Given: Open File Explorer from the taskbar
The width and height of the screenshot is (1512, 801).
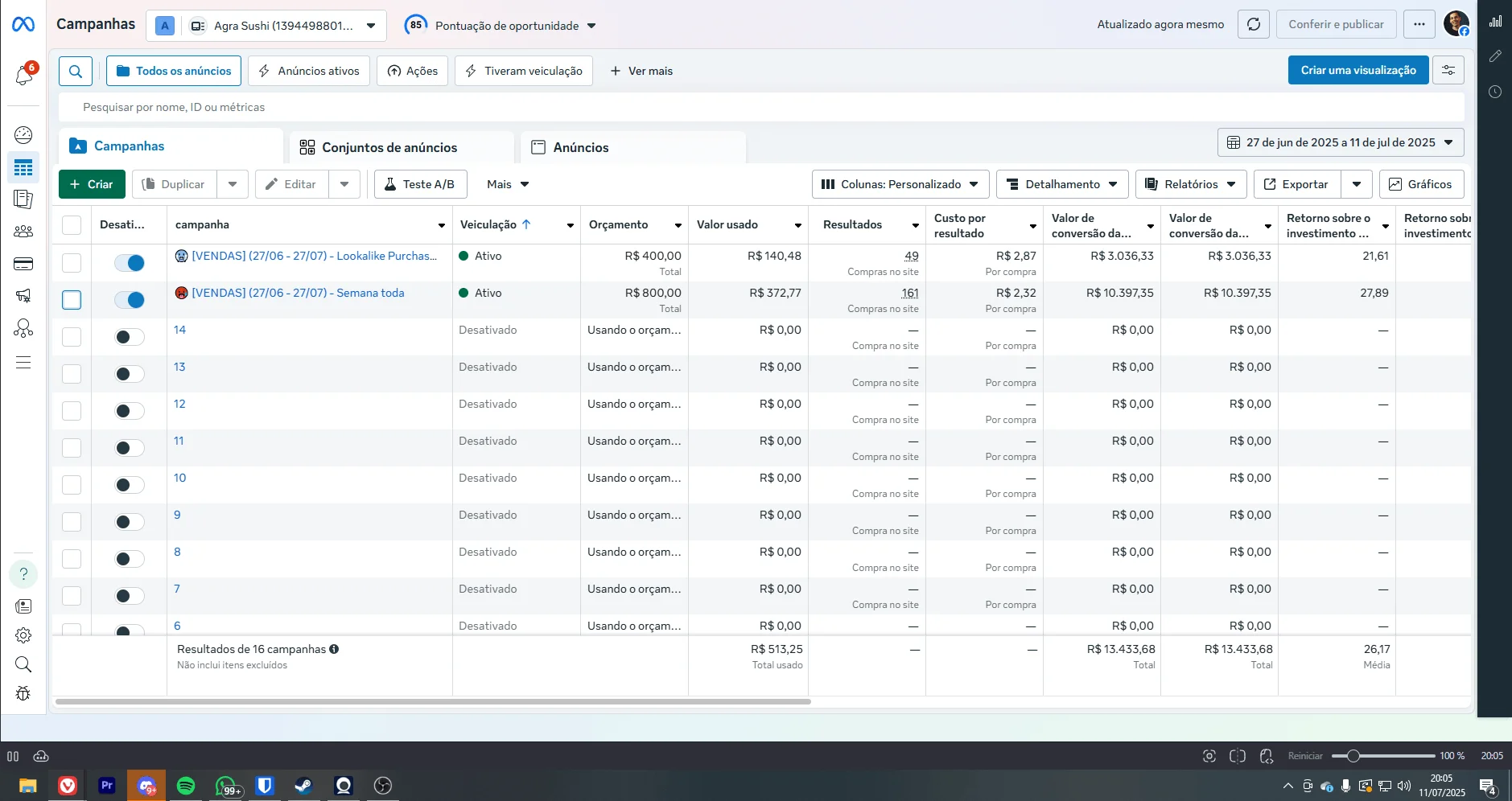Looking at the screenshot, I should pyautogui.click(x=28, y=786).
